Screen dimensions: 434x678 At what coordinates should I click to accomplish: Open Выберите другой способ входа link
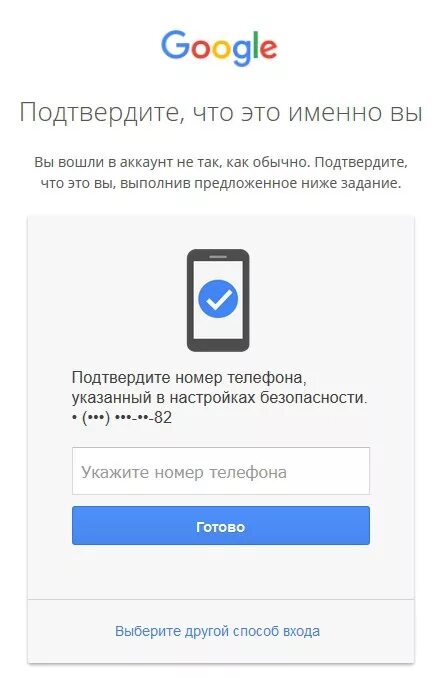click(217, 631)
